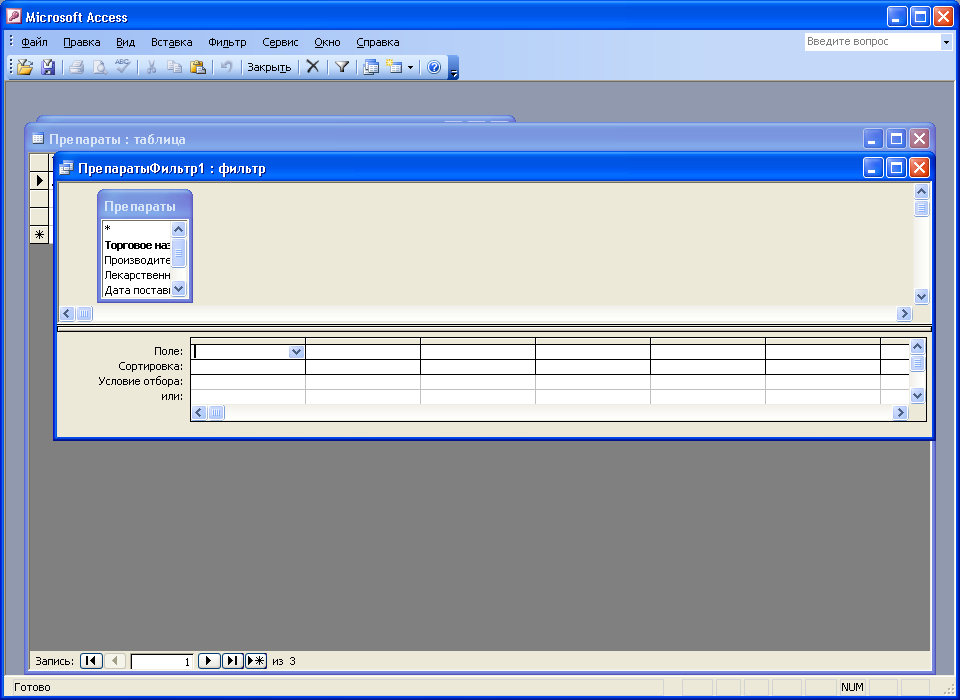The height and width of the screenshot is (700, 960).
Task: Open the New Object dropdown arrow
Action: (x=410, y=67)
